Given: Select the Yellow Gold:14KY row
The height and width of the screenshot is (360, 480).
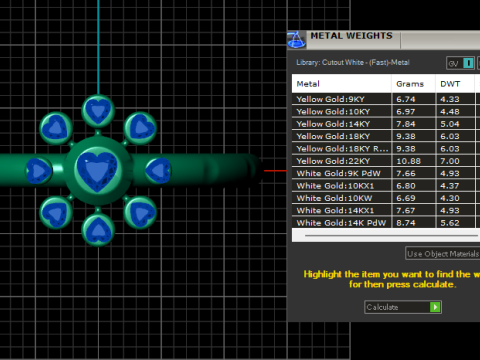Looking at the screenshot, I should 386,124.
